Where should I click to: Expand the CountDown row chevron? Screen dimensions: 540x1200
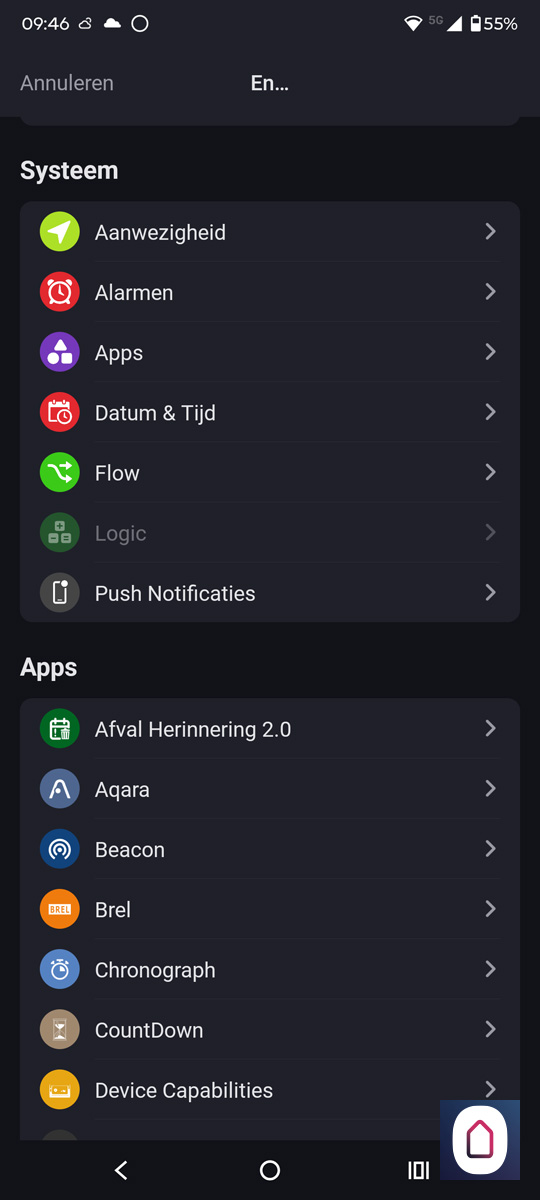(490, 1029)
